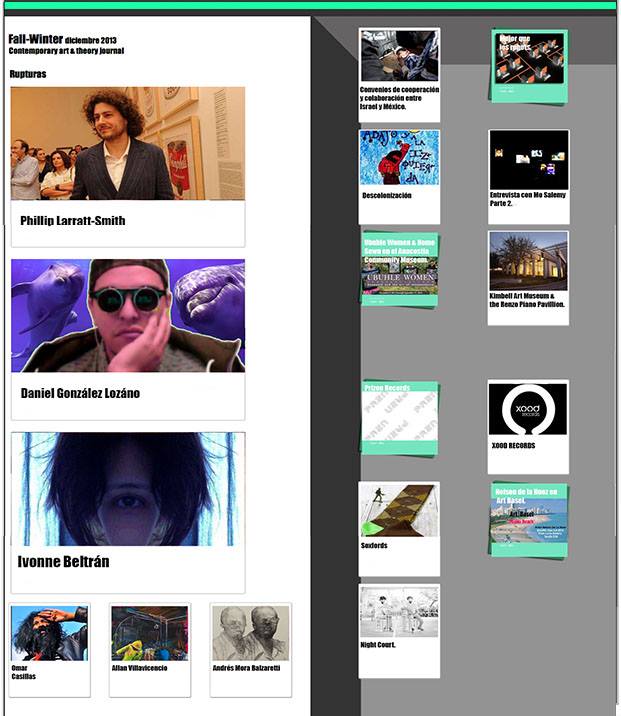Open the Daniel González Lozáno portrait

point(128,316)
